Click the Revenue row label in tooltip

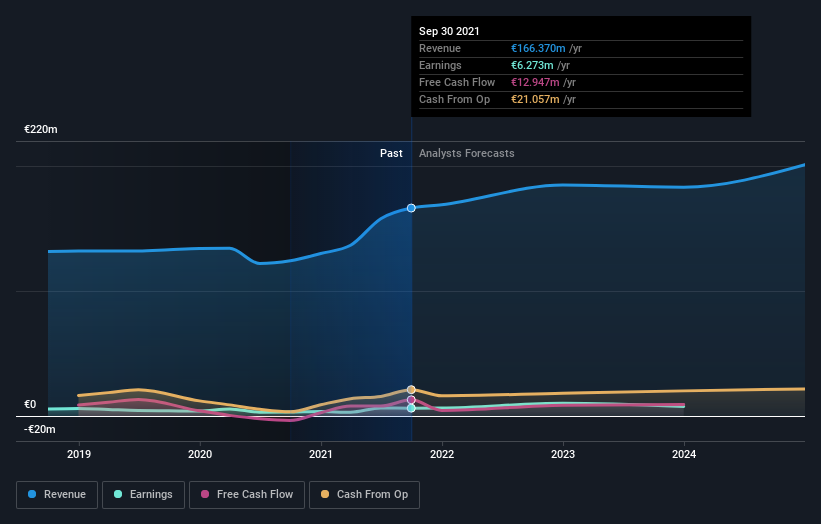pyautogui.click(x=440, y=48)
